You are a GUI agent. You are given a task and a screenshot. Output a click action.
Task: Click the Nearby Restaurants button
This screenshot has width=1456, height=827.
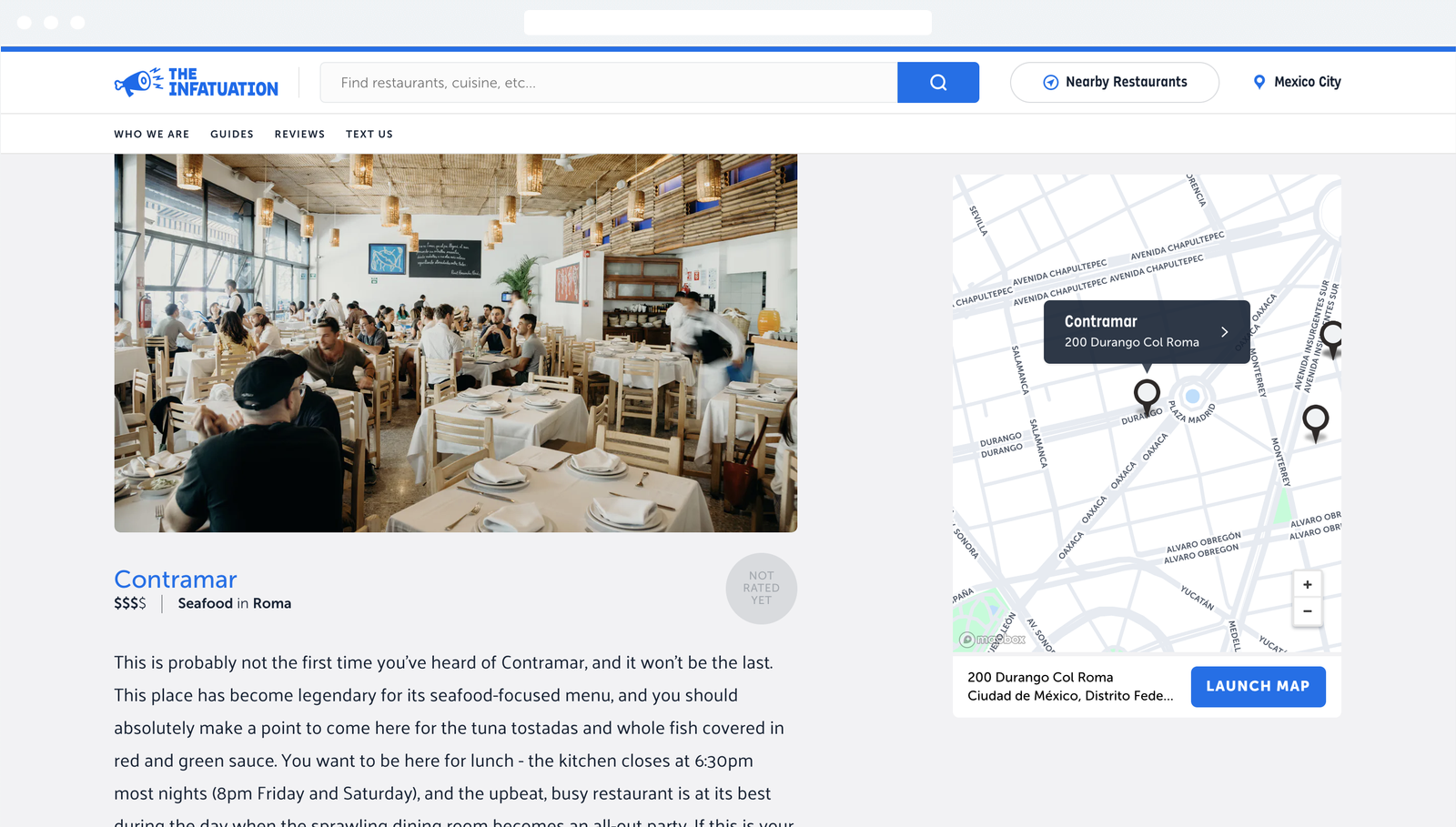pos(1115,83)
